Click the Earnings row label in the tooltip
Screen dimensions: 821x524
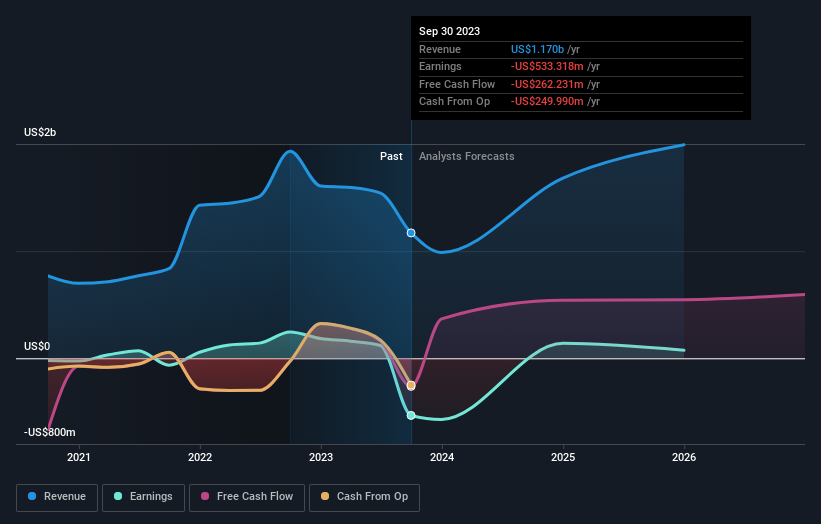point(440,66)
